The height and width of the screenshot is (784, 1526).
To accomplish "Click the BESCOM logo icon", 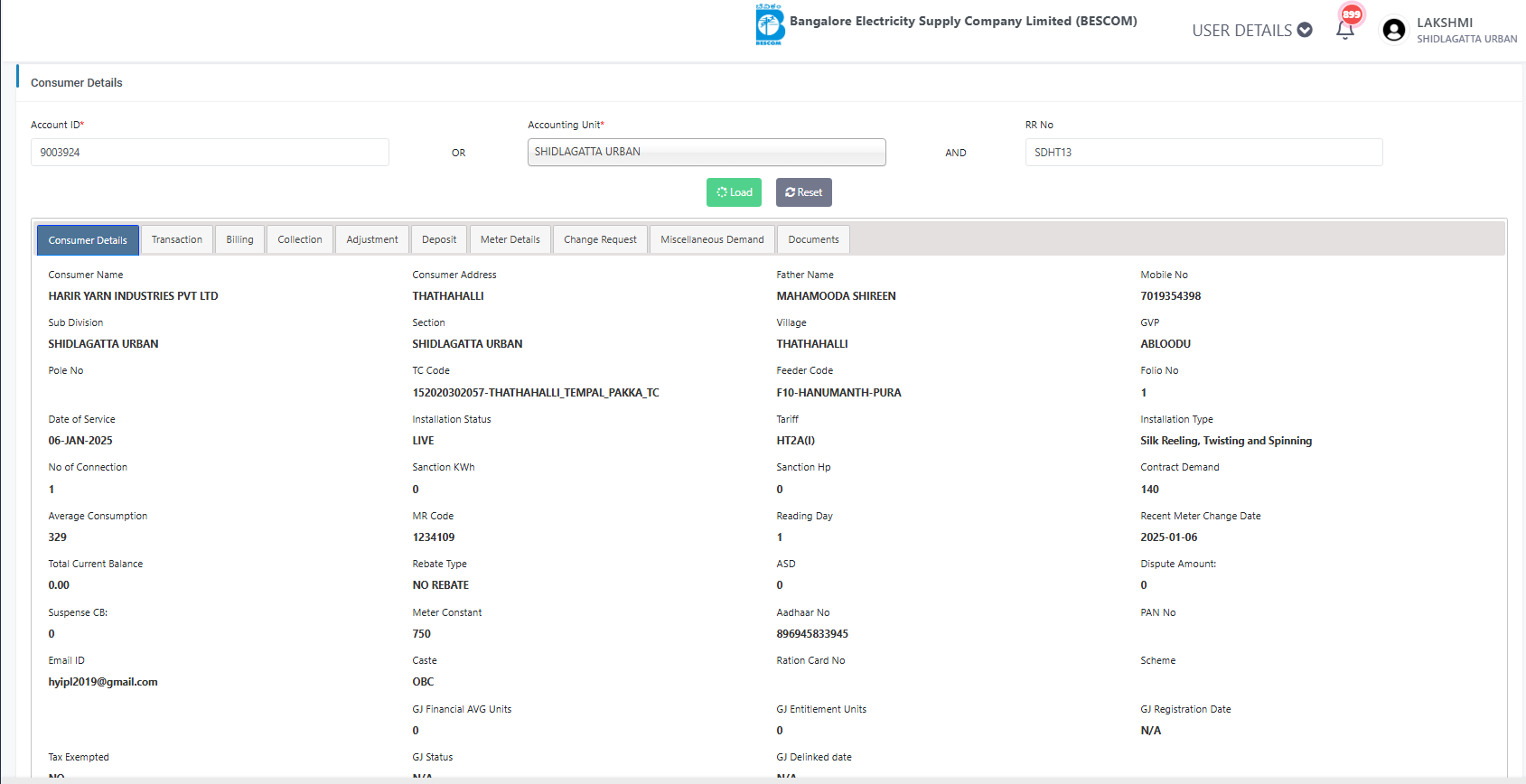I will pyautogui.click(x=770, y=24).
